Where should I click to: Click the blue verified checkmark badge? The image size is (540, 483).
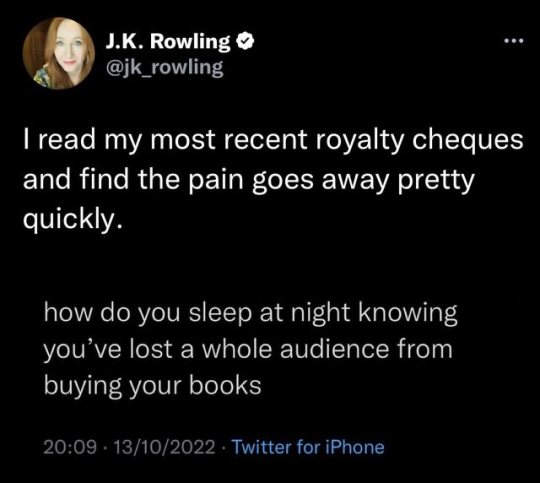click(245, 42)
